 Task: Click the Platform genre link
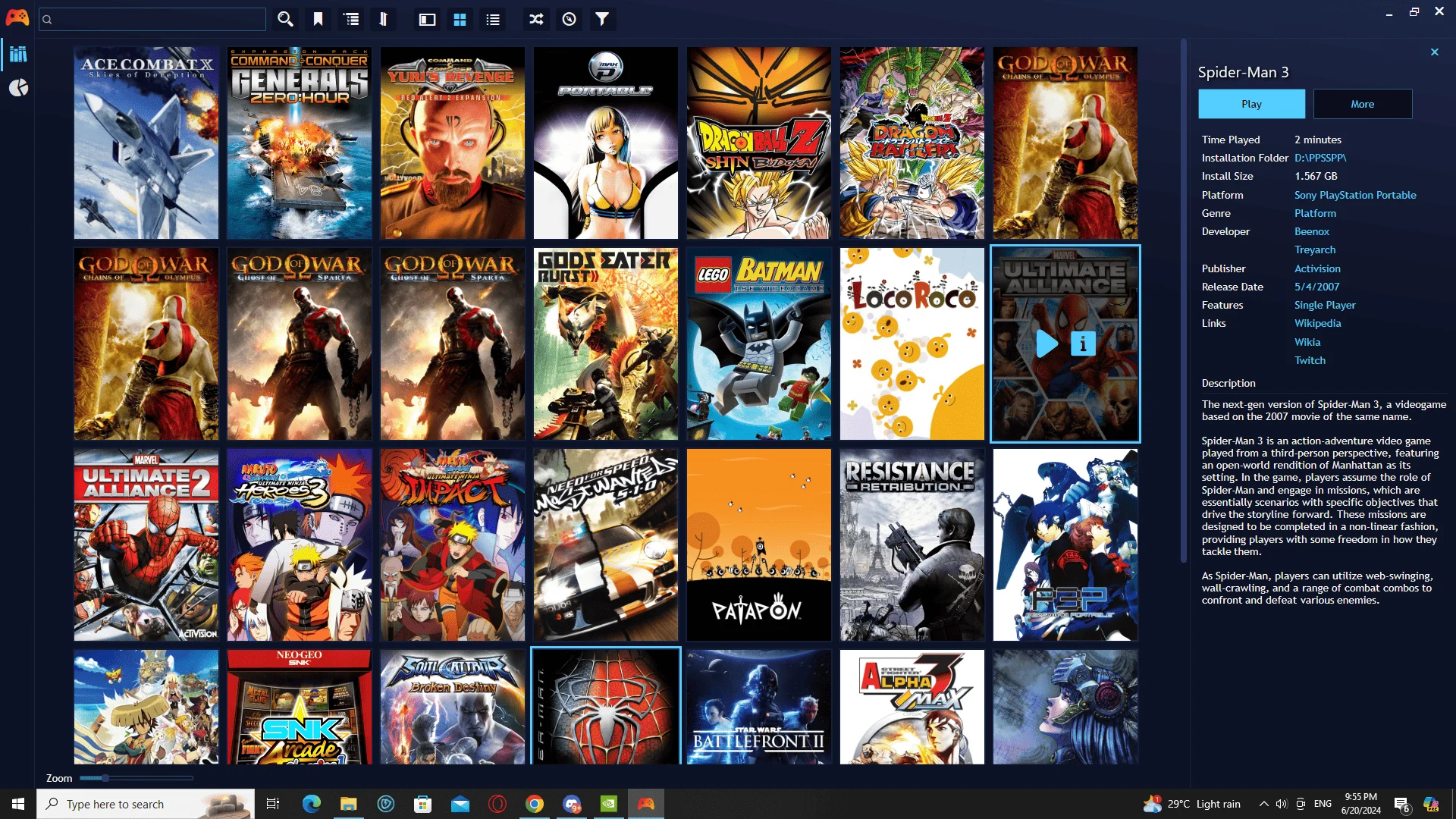1315,213
